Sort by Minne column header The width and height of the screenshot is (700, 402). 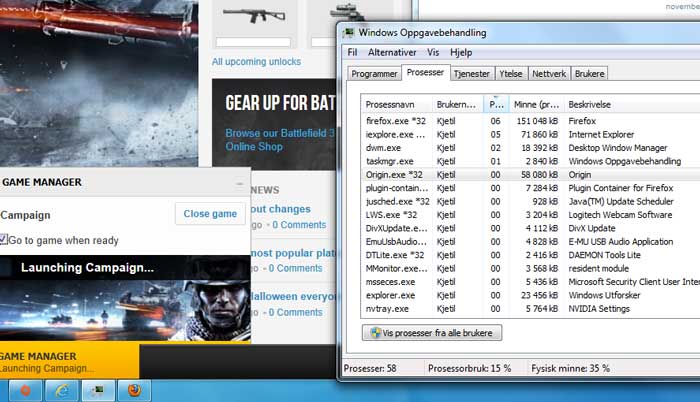click(x=536, y=105)
